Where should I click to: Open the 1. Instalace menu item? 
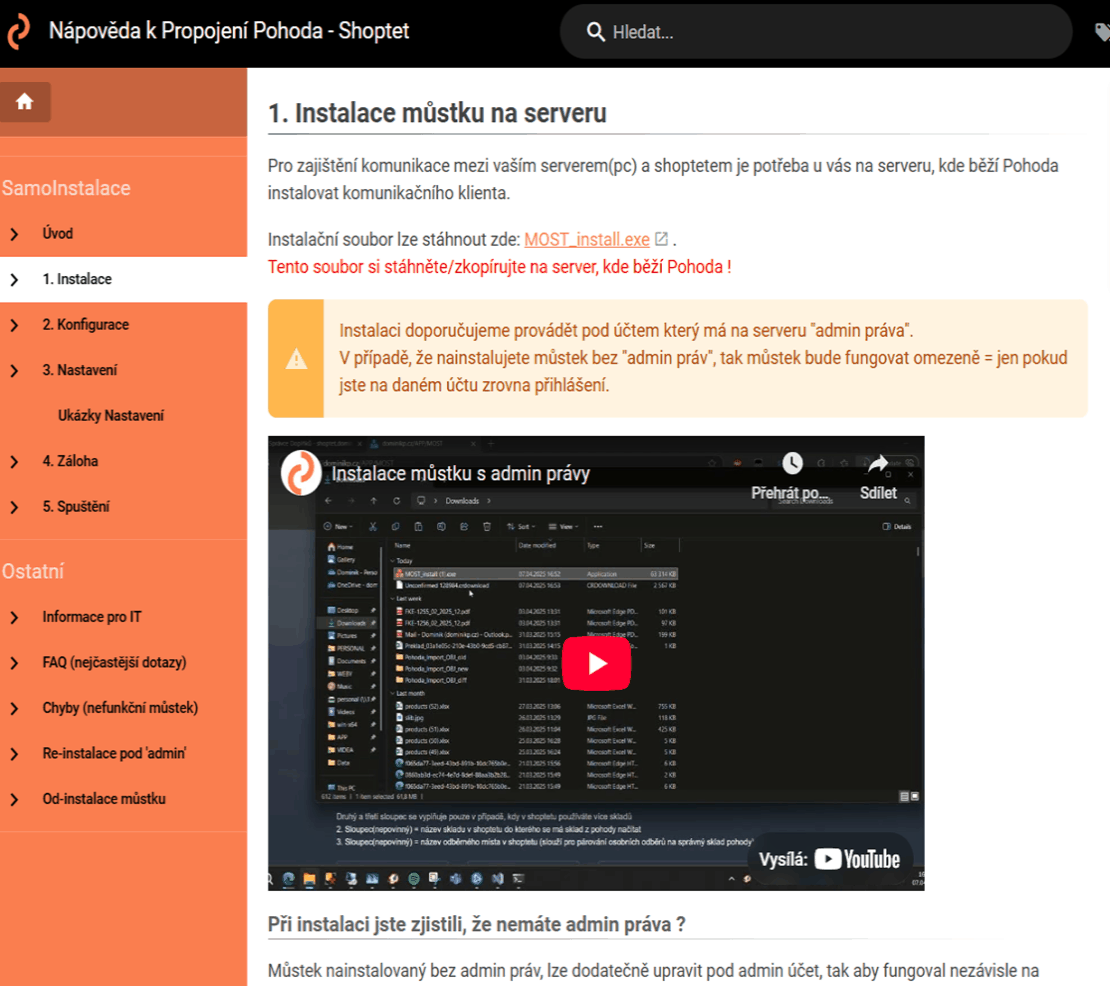[77, 279]
